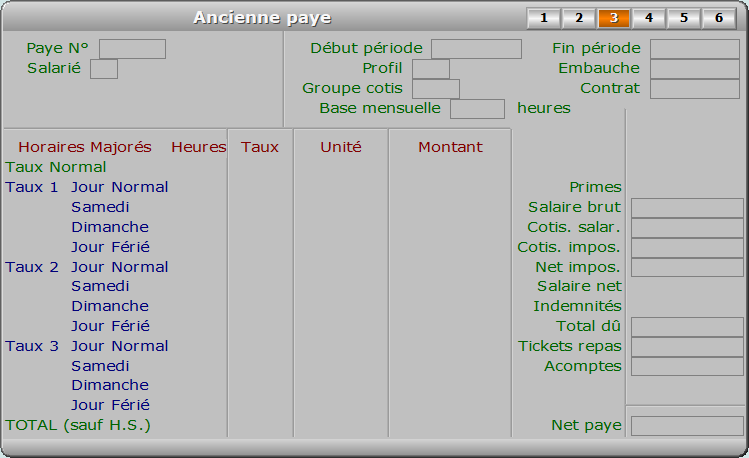
Task: Click the Paye N° input field
Action: [x=132, y=49]
